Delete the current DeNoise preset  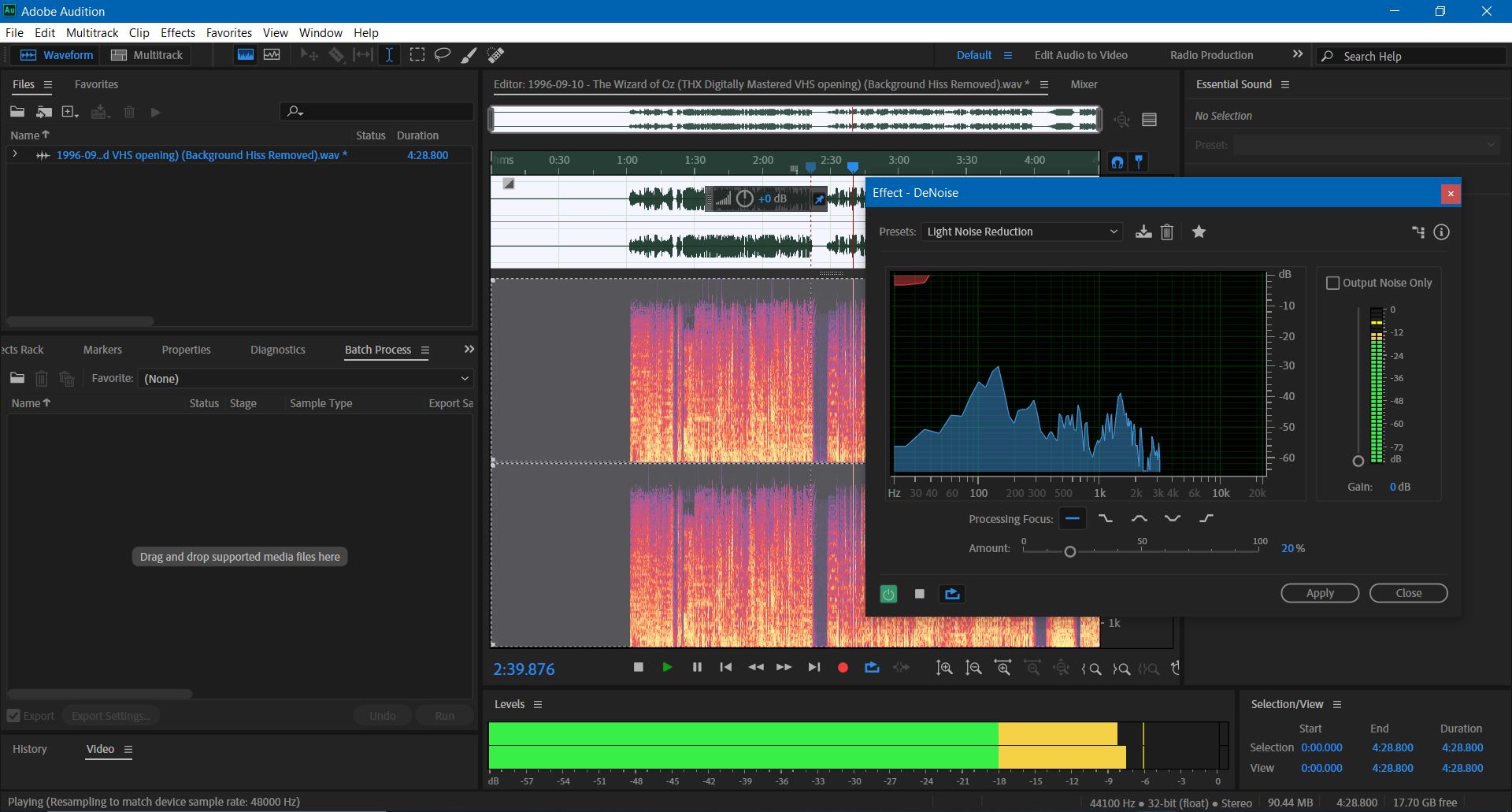(x=1167, y=232)
